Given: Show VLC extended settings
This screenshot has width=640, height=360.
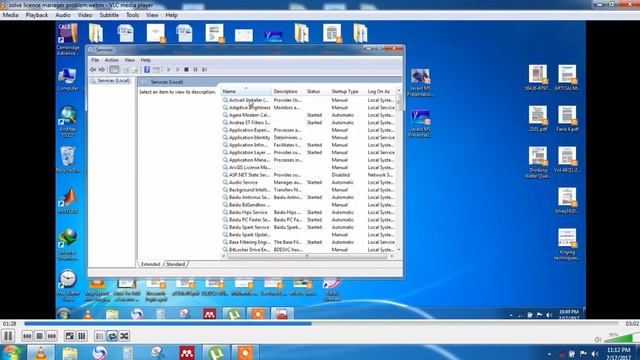Looking at the screenshot, I should coord(82,336).
